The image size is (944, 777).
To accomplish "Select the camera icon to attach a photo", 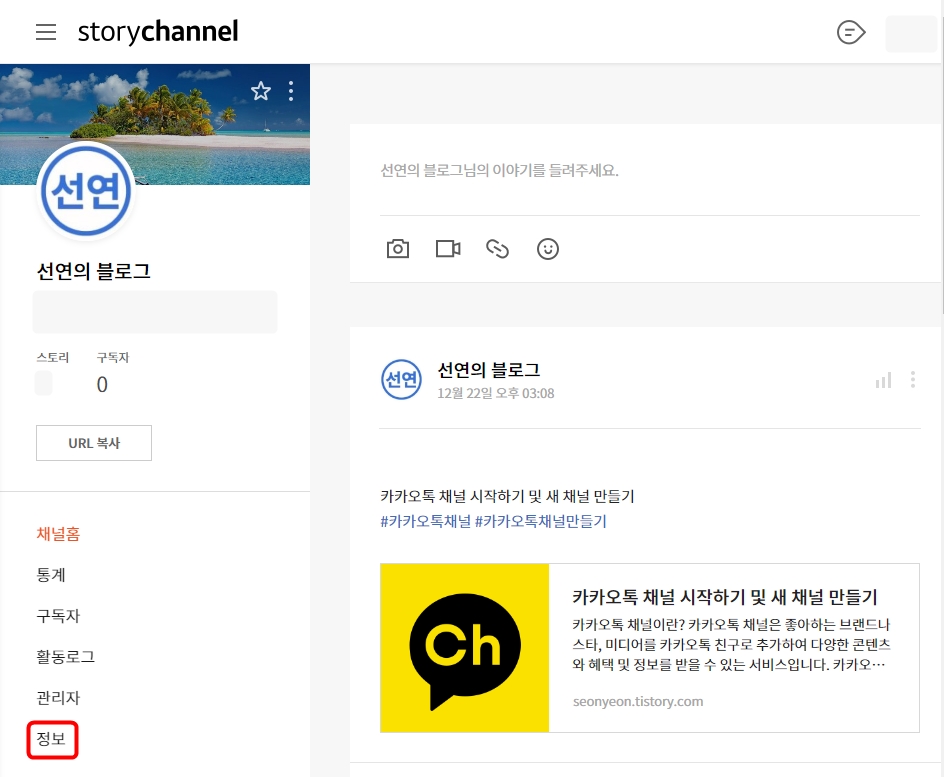I will [398, 248].
